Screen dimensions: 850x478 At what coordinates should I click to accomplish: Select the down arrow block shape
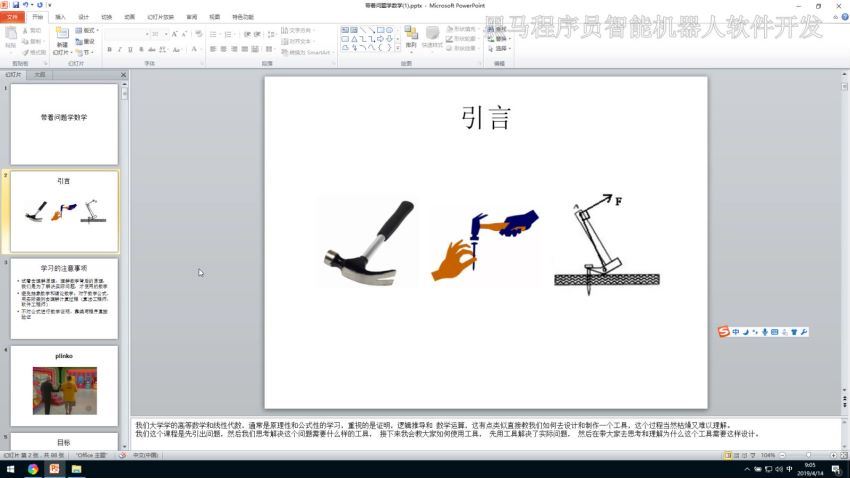(x=389, y=39)
